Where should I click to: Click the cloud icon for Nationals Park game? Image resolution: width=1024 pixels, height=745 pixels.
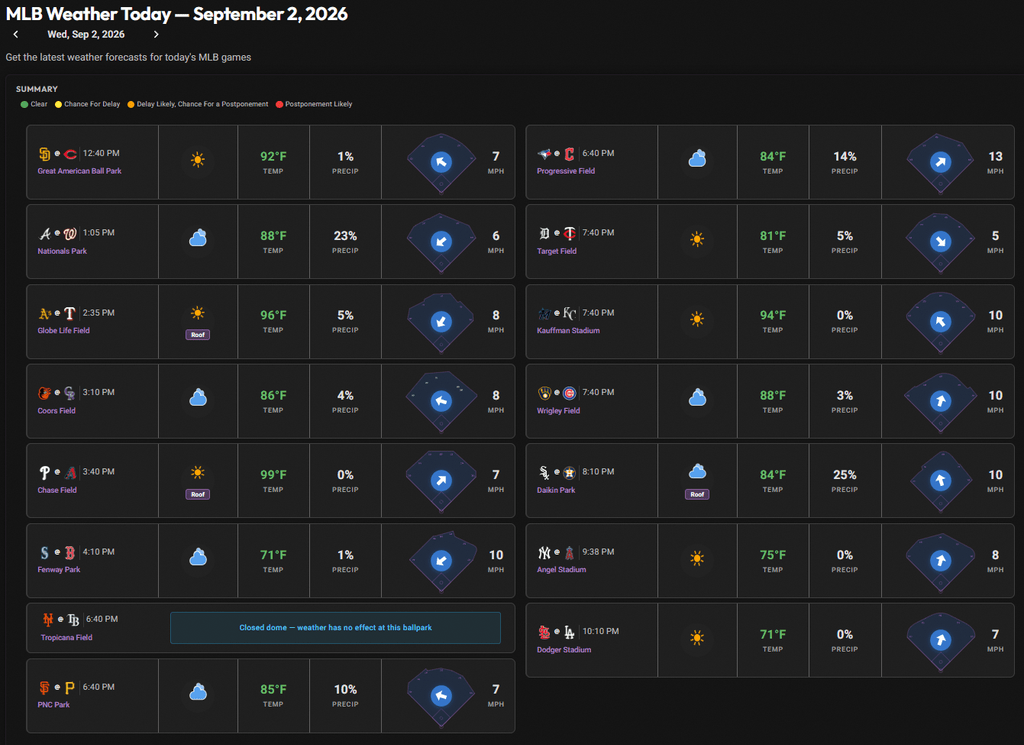coord(198,238)
